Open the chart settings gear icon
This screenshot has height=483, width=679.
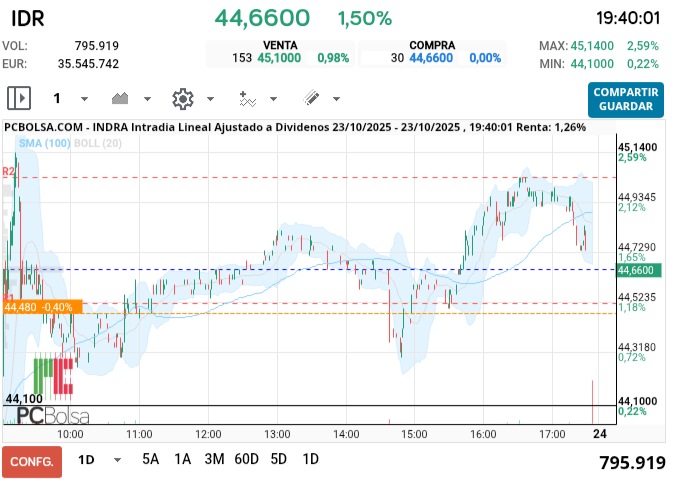(x=182, y=98)
